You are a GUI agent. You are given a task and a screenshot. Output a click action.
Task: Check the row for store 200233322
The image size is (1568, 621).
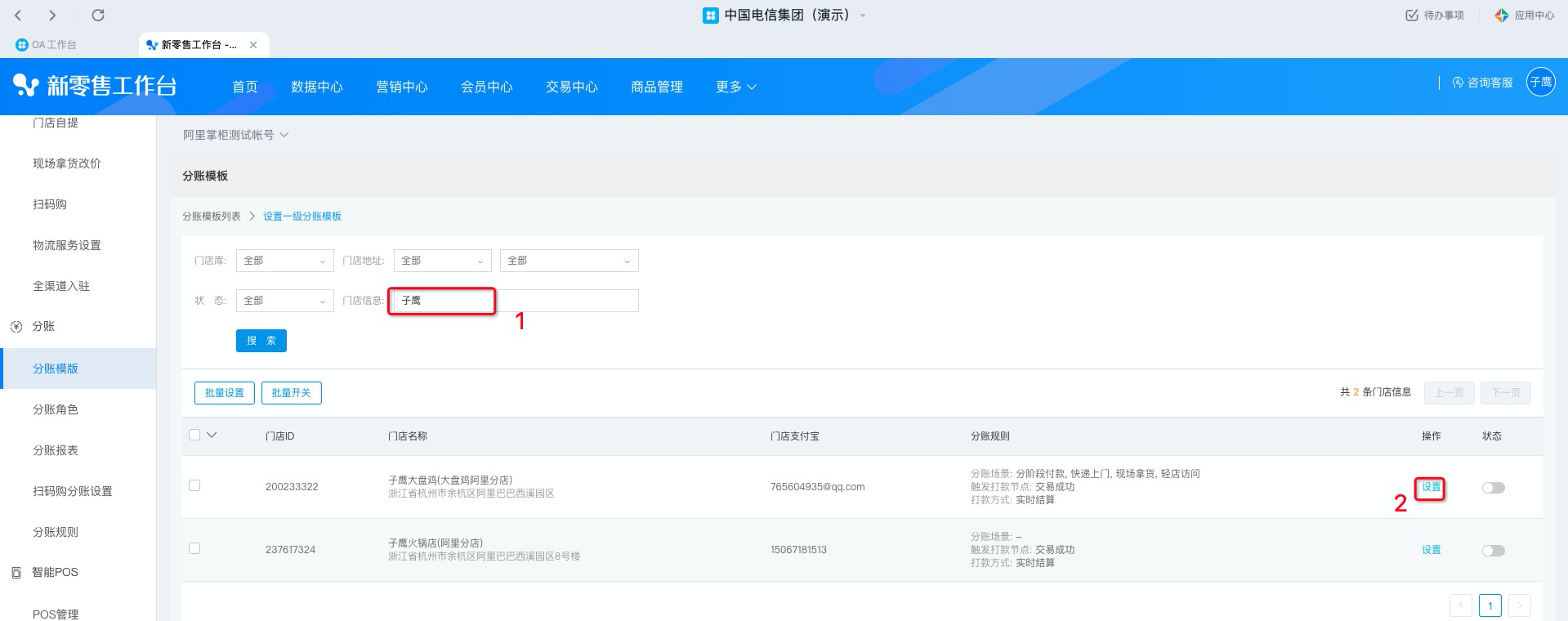(x=194, y=485)
